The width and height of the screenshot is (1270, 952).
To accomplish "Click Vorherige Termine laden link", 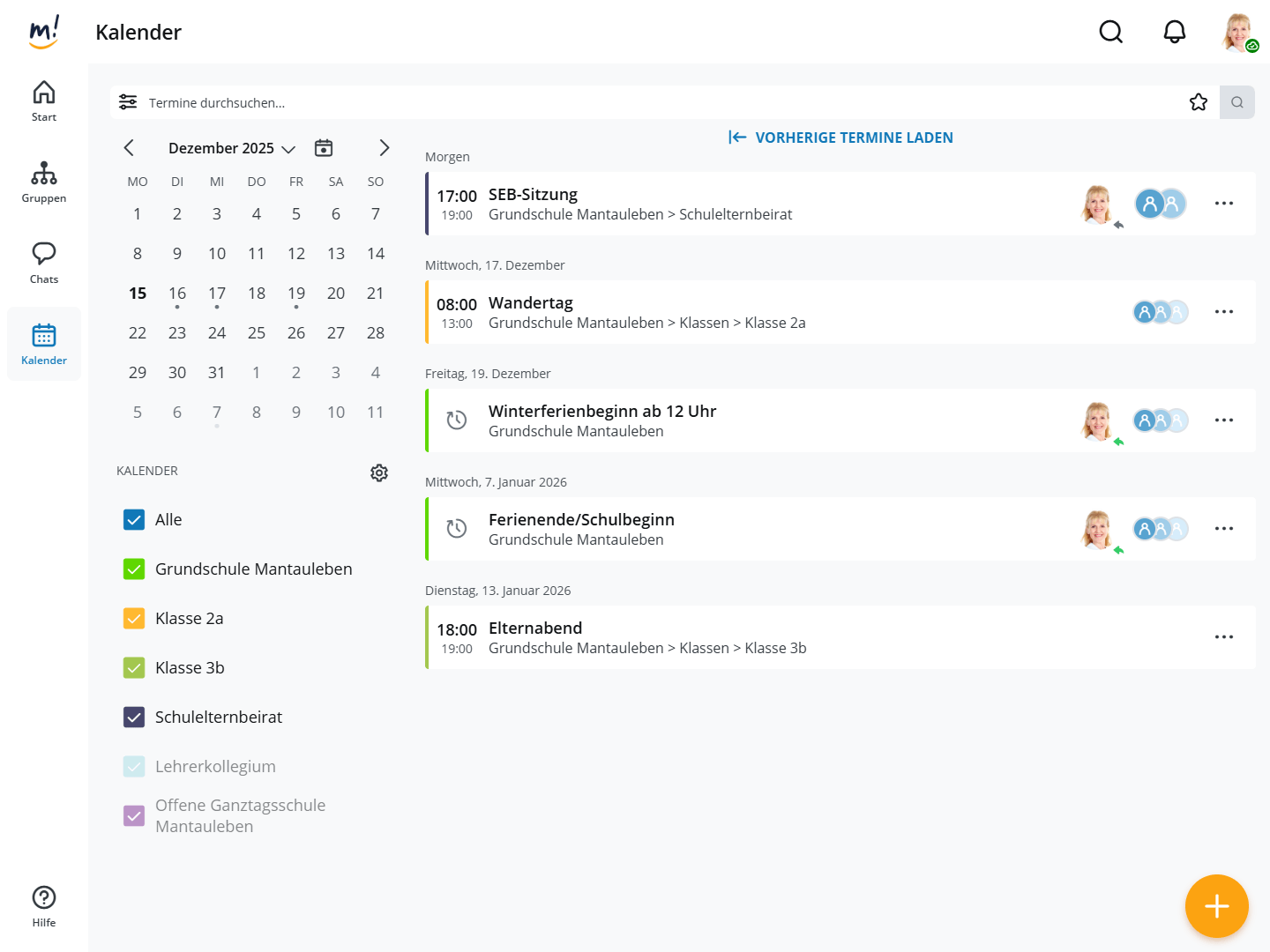I will (840, 138).
